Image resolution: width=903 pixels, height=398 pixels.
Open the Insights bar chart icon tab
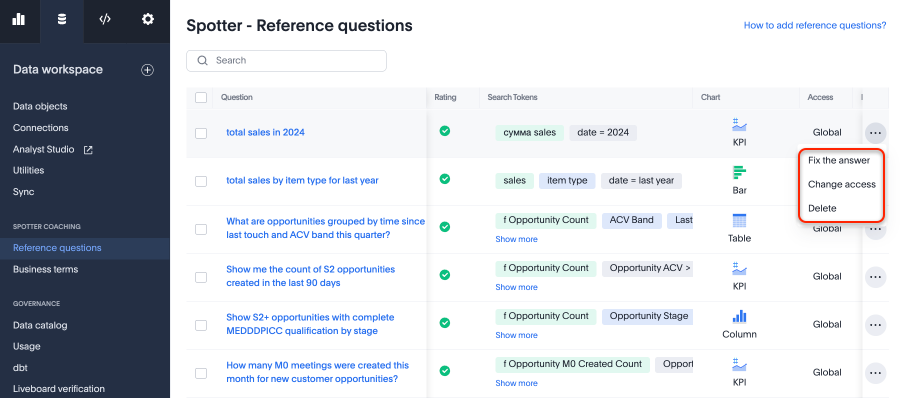coord(19,19)
